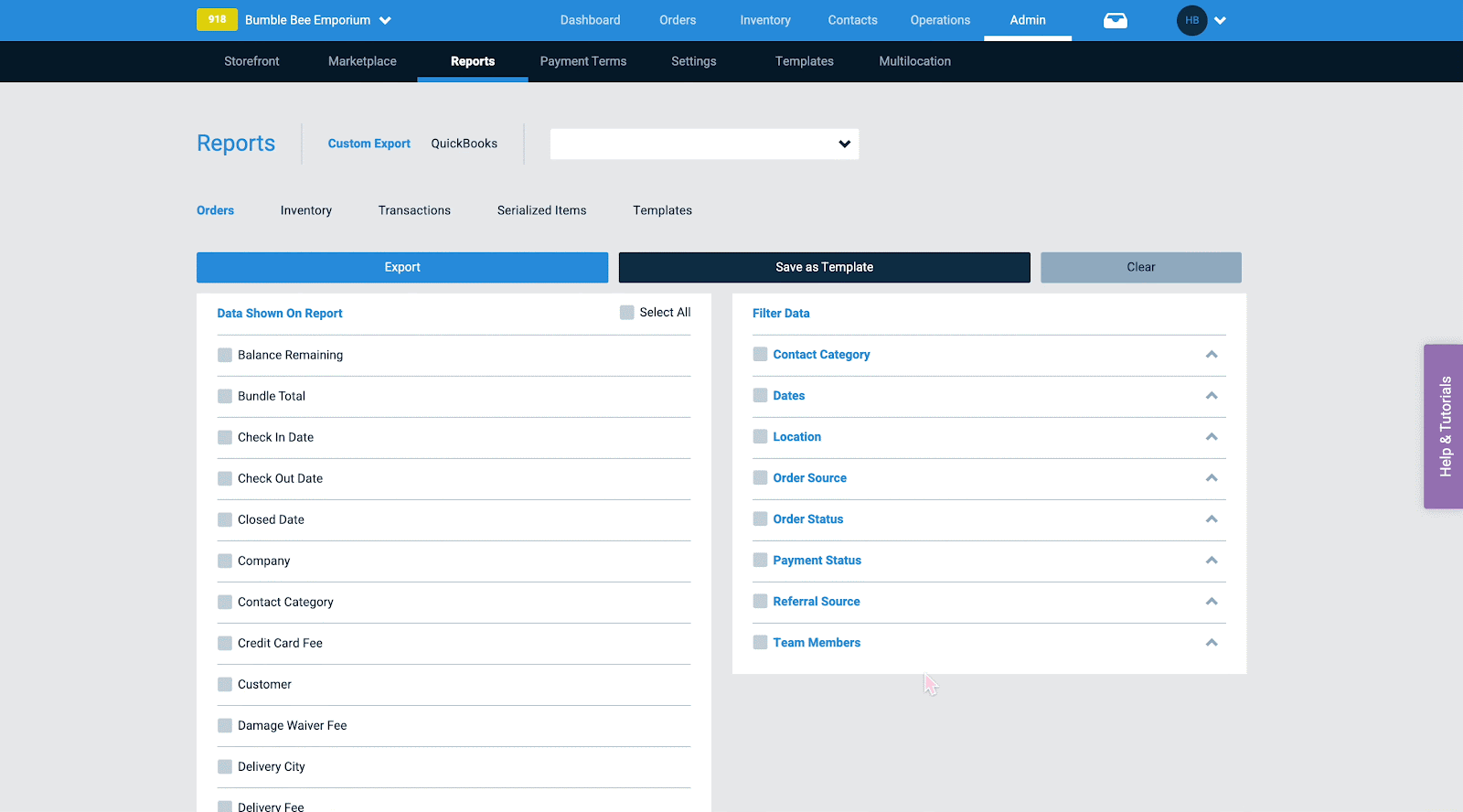Enable the Balance Remaining checkbox
This screenshot has height=812, width=1463.
coord(225,355)
